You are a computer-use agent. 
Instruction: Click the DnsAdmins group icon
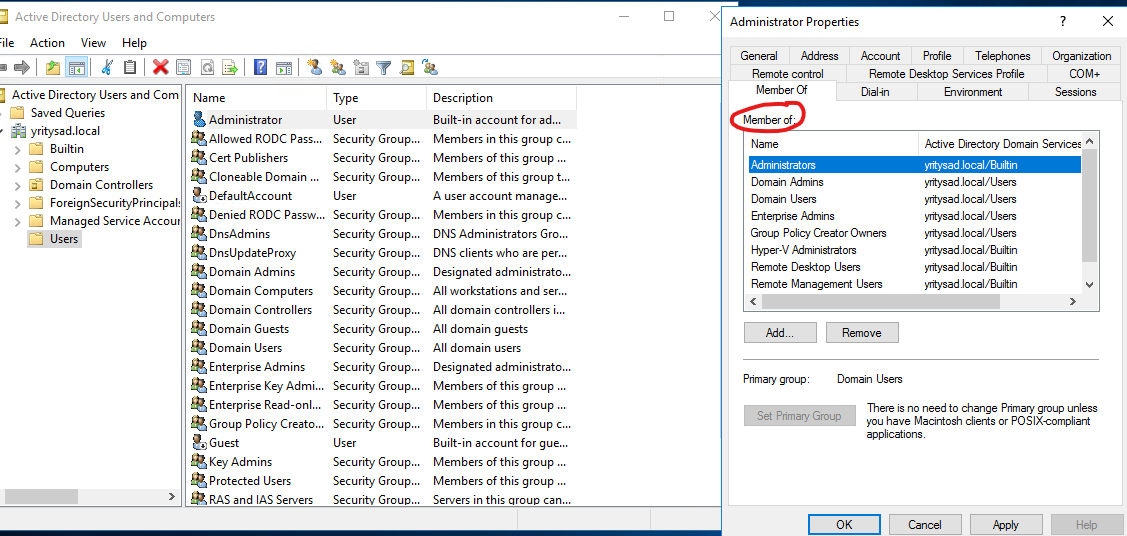(199, 234)
